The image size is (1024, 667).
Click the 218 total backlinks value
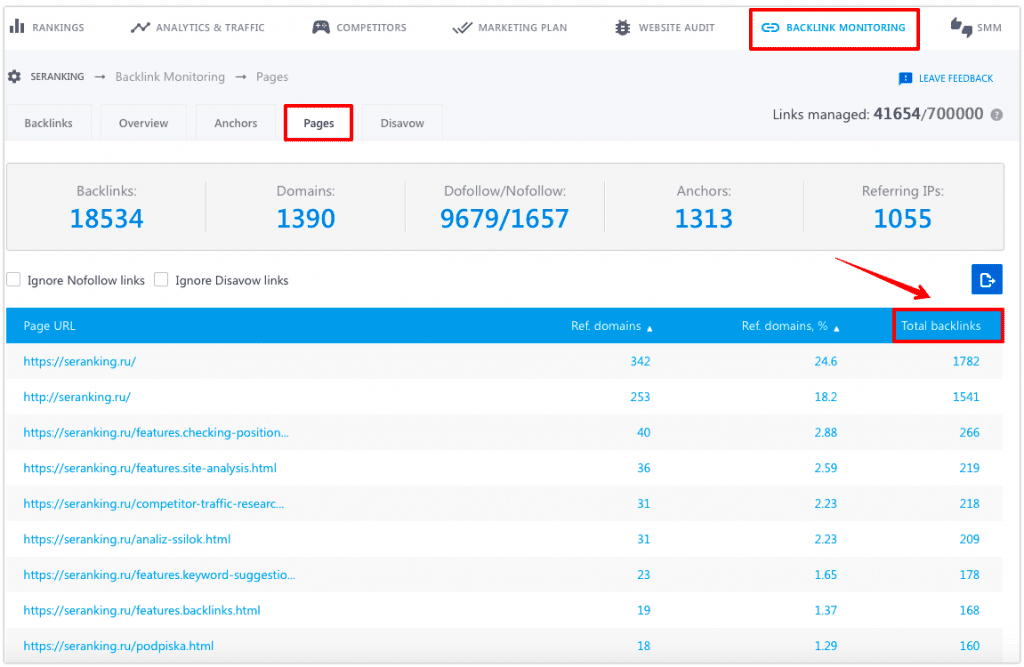[x=969, y=504]
